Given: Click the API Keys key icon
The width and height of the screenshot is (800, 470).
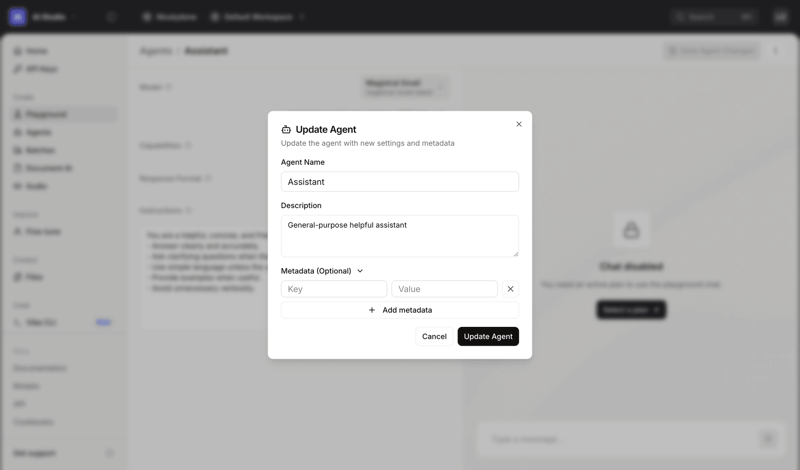Looking at the screenshot, I should (x=18, y=69).
